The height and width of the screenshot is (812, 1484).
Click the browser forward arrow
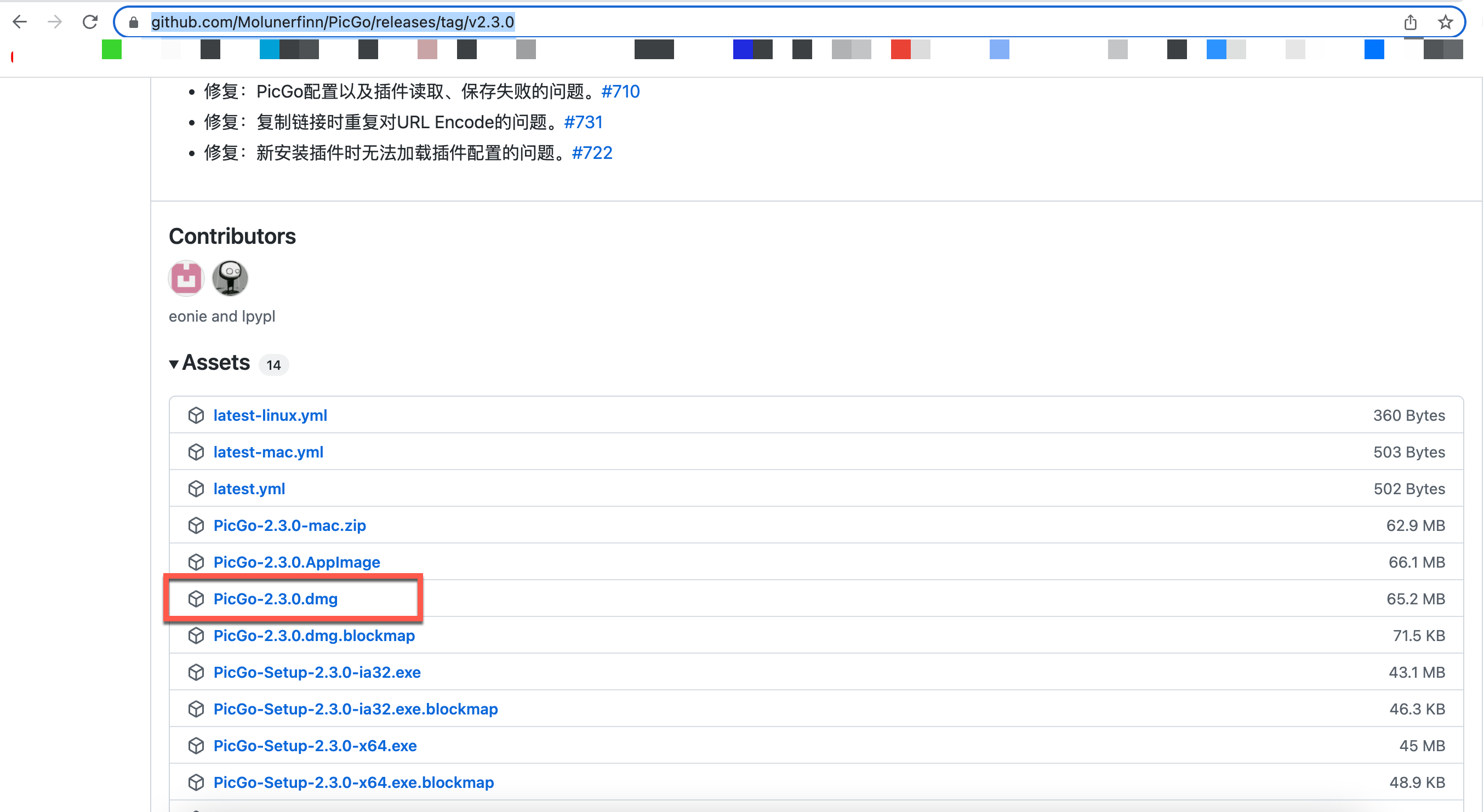(55, 22)
